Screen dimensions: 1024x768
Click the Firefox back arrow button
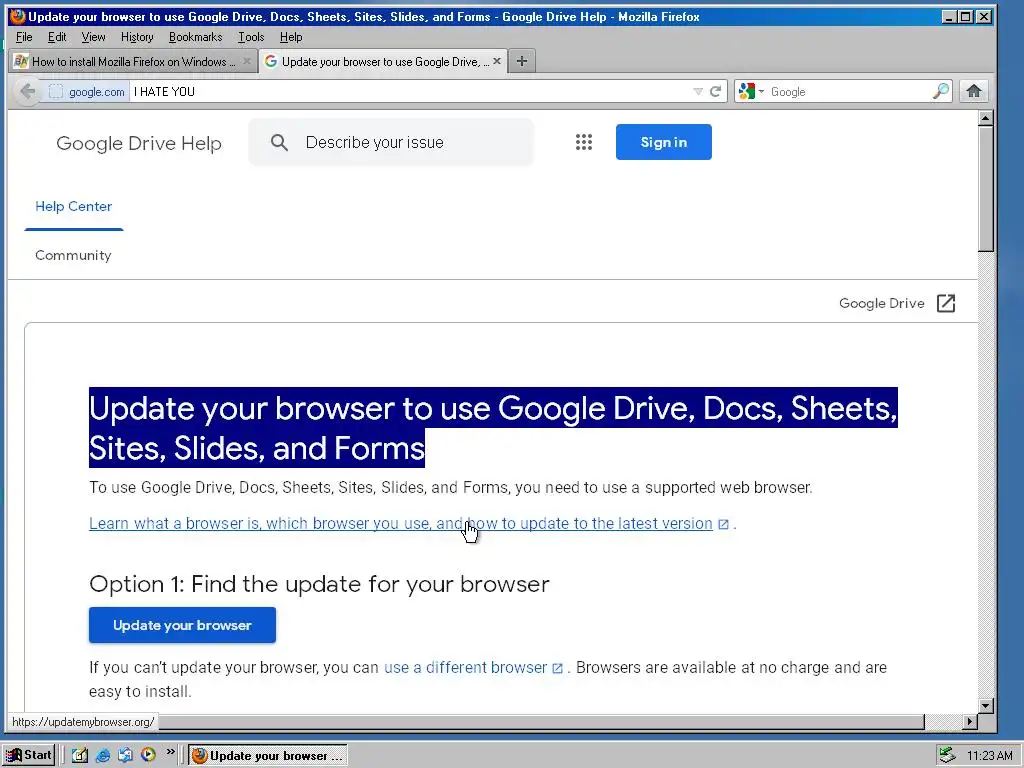click(27, 91)
